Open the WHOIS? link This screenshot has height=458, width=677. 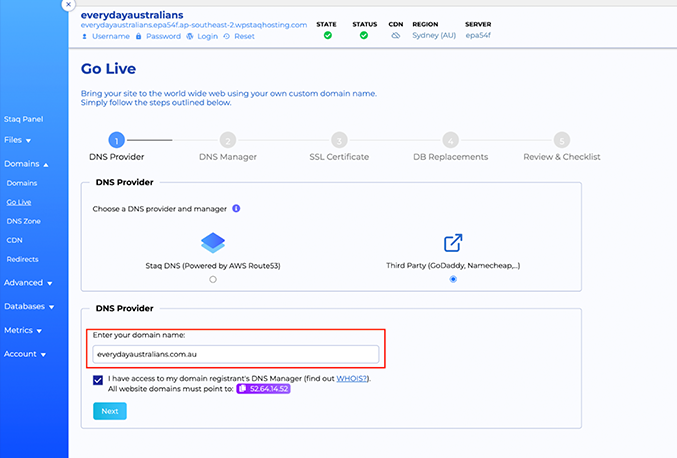[352, 378]
